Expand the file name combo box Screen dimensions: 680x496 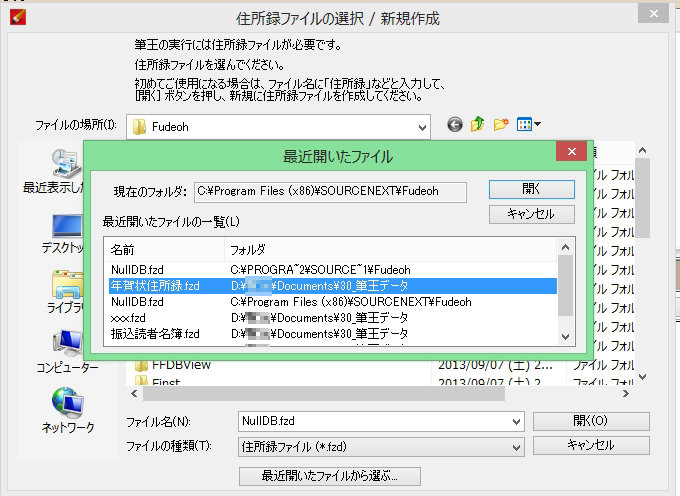pos(516,422)
